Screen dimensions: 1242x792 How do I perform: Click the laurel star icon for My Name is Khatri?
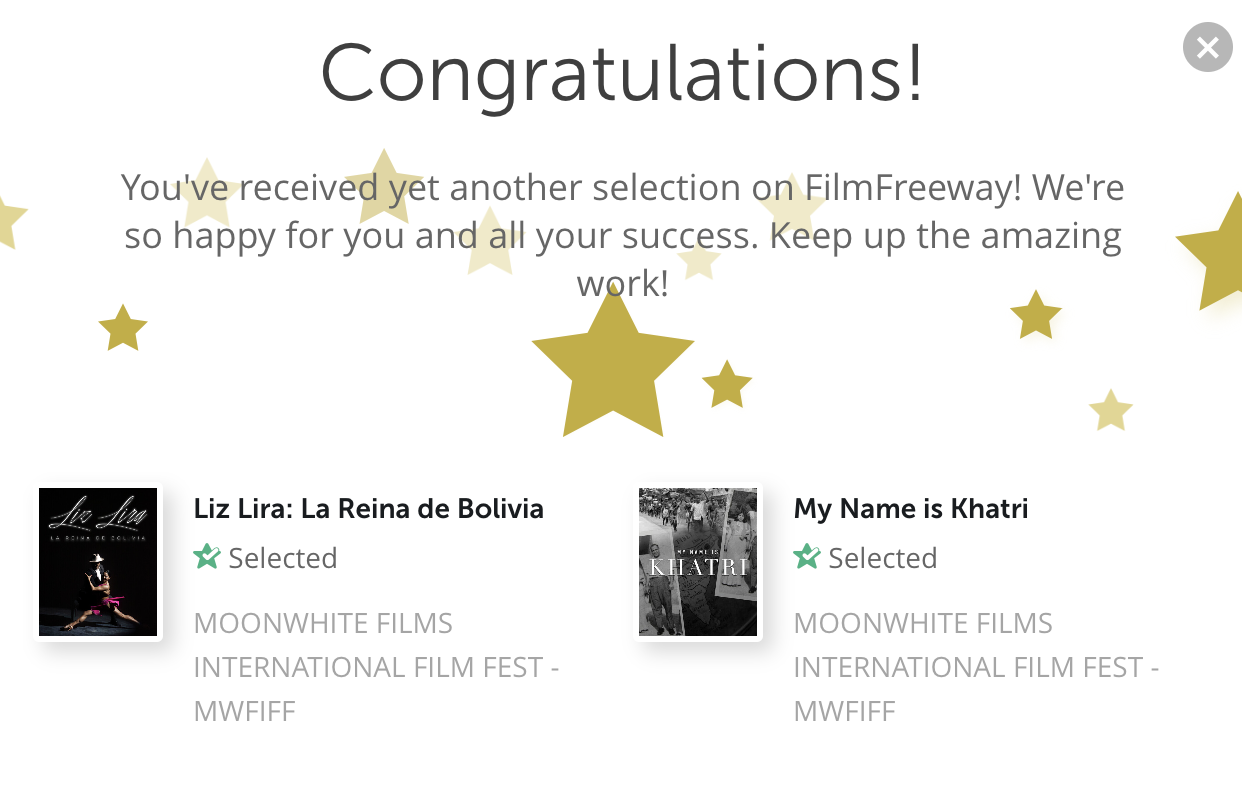click(807, 557)
